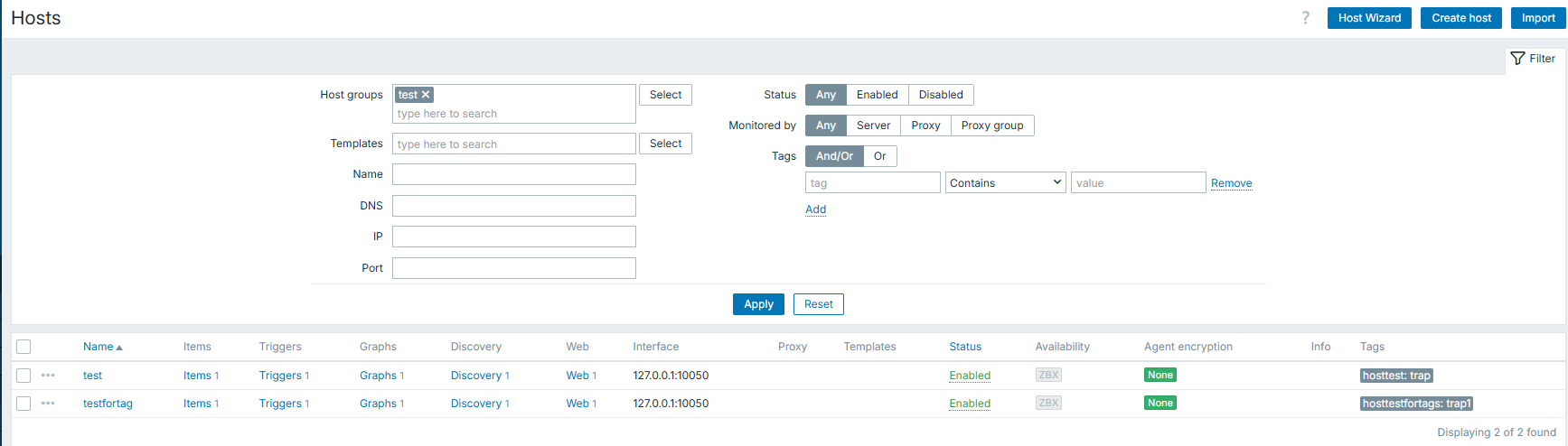Image resolution: width=1568 pixels, height=446 pixels.
Task: Click the DNS input field
Action: point(513,206)
